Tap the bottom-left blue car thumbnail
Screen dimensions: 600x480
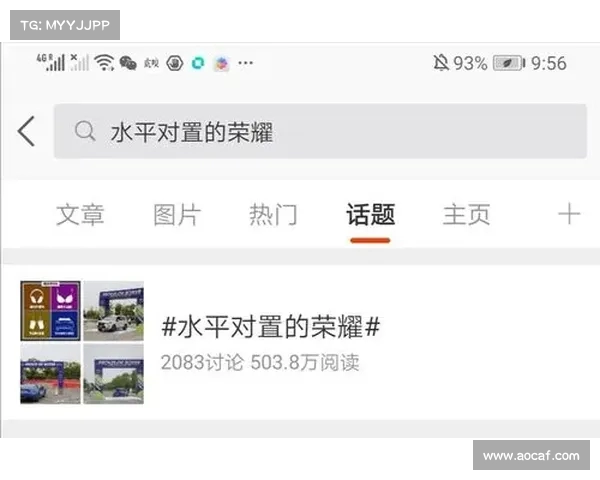tap(50, 374)
